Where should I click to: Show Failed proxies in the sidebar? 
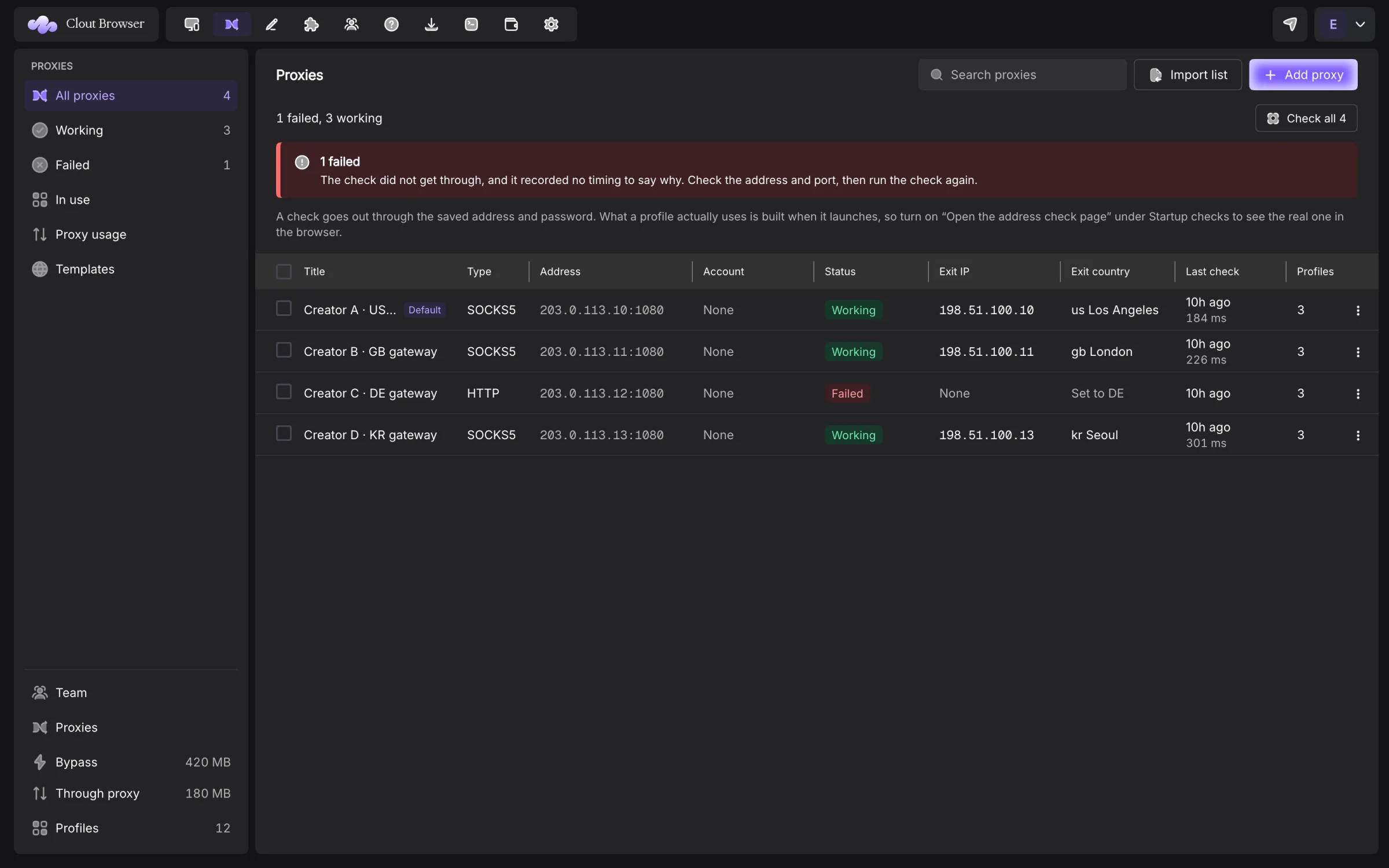[131, 165]
